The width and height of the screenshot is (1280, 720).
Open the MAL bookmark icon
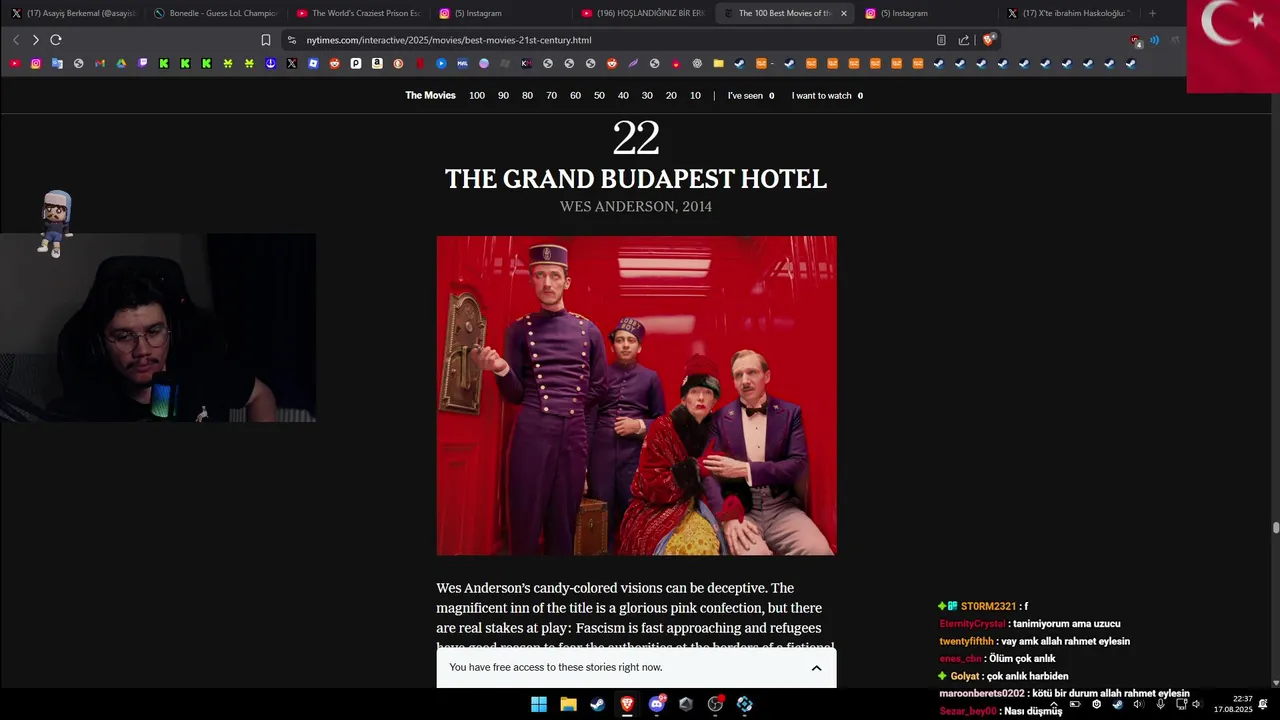[462, 63]
